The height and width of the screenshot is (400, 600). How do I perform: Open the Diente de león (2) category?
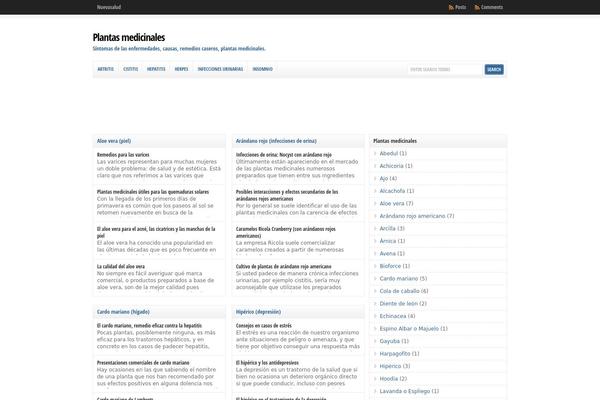point(403,304)
